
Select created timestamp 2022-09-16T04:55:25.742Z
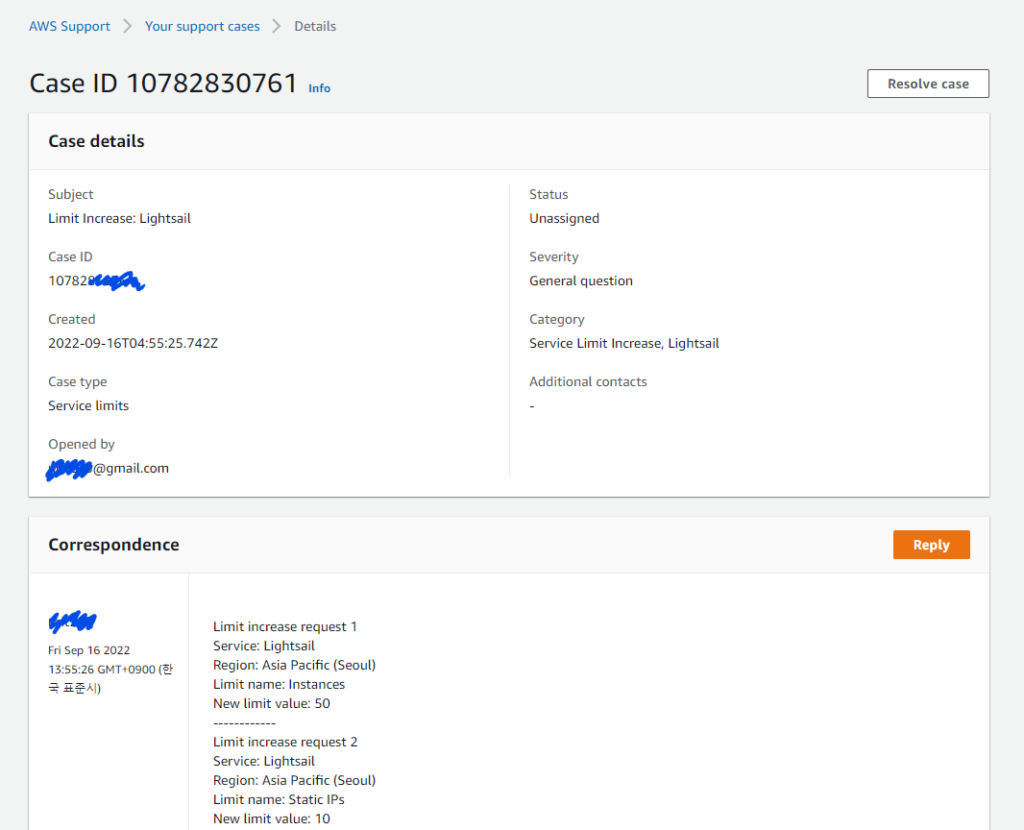[133, 343]
